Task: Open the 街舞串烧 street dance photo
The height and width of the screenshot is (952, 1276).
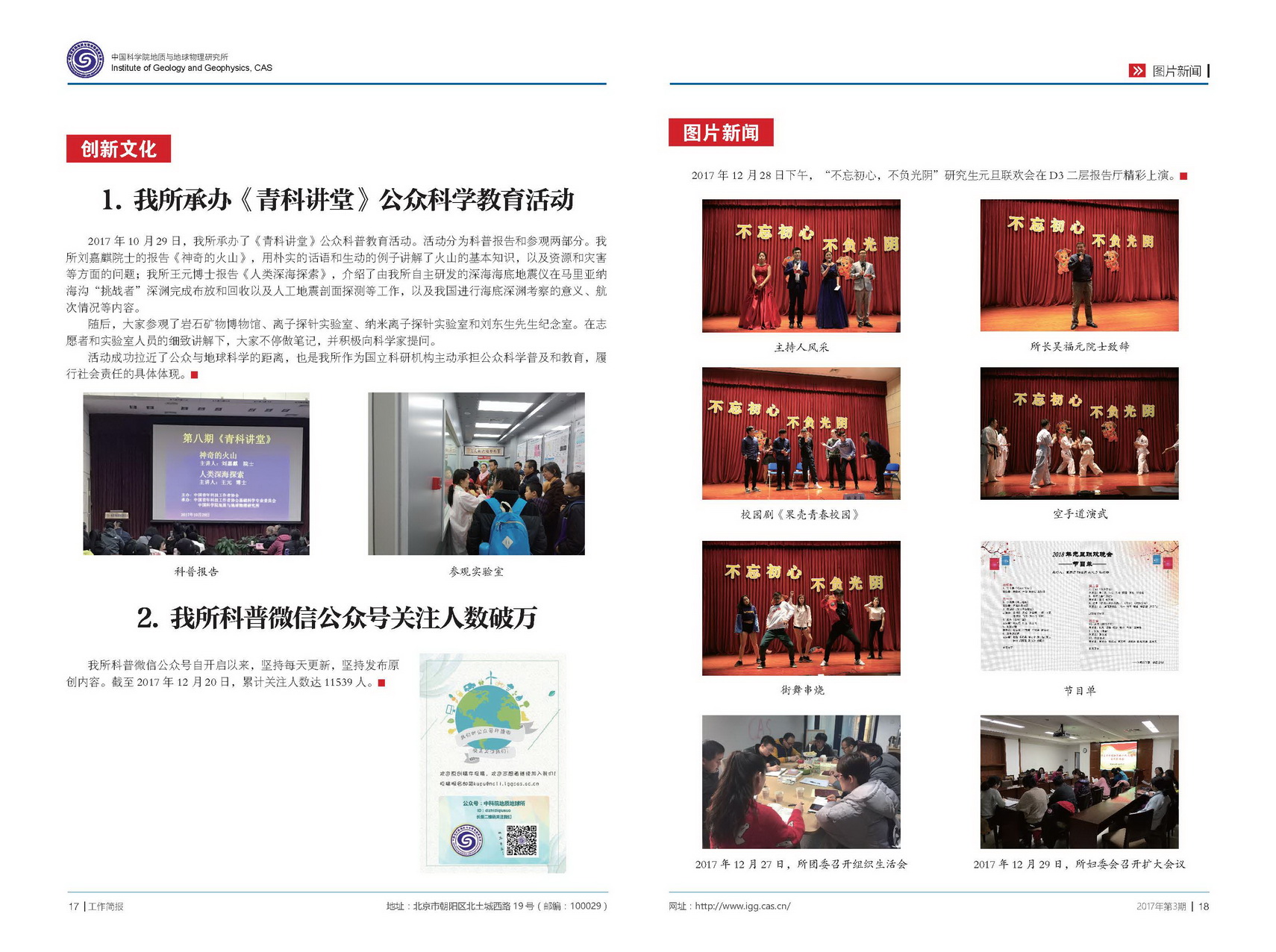Action: tap(801, 608)
